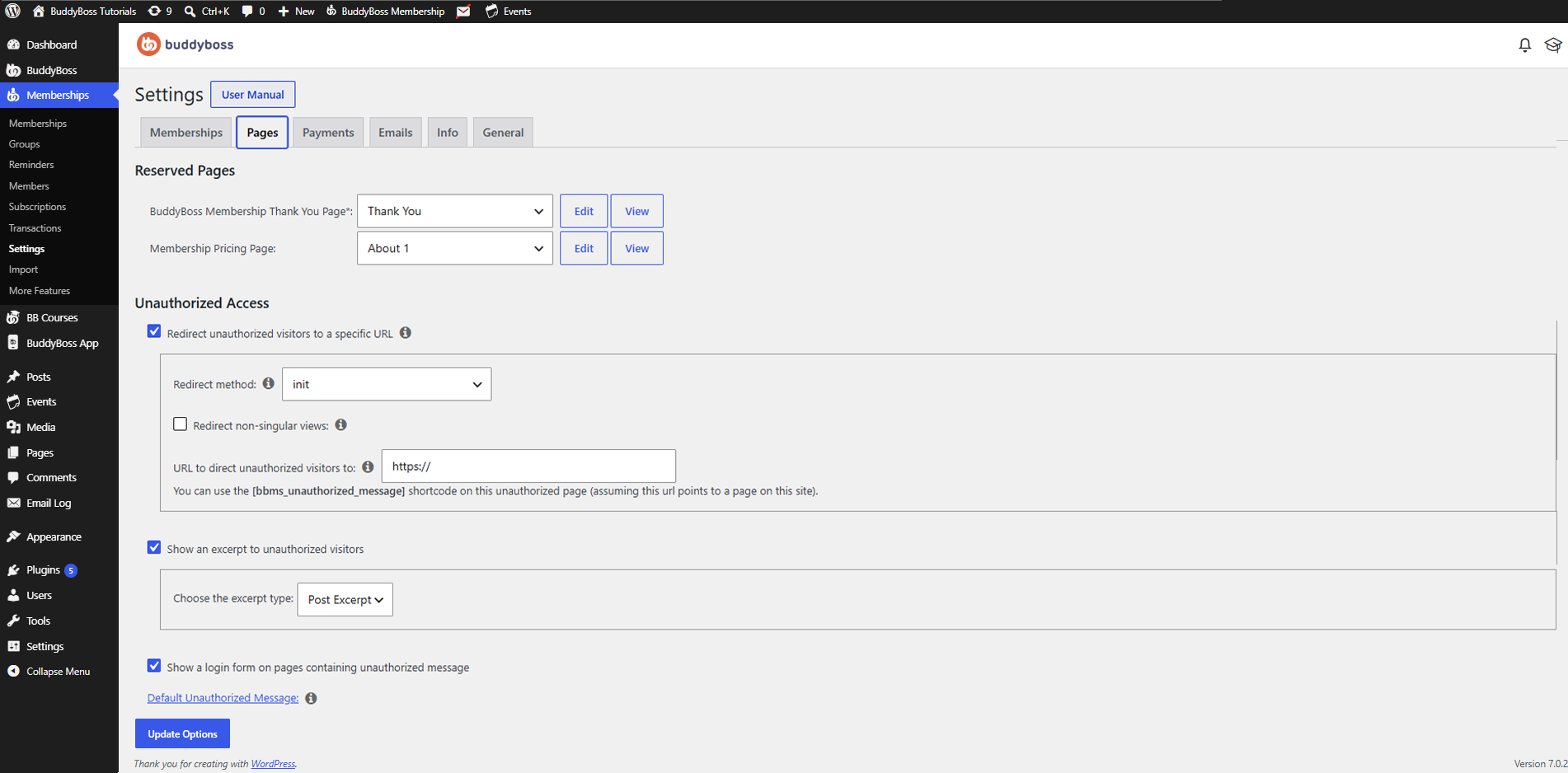Uncheck Redirect unauthorized visitors to specific URL
The image size is (1568, 773).
tap(154, 331)
